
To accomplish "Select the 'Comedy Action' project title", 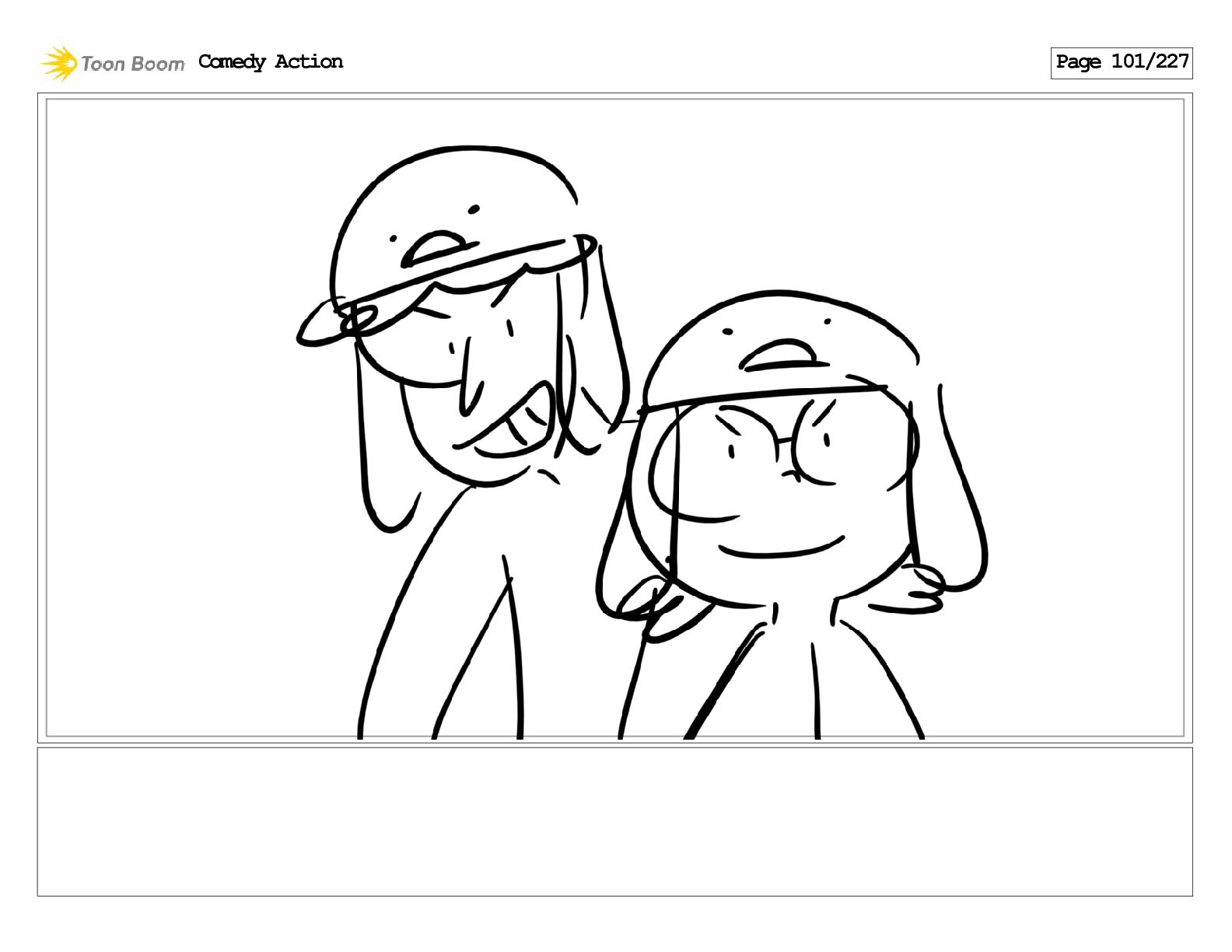I will tap(271, 62).
